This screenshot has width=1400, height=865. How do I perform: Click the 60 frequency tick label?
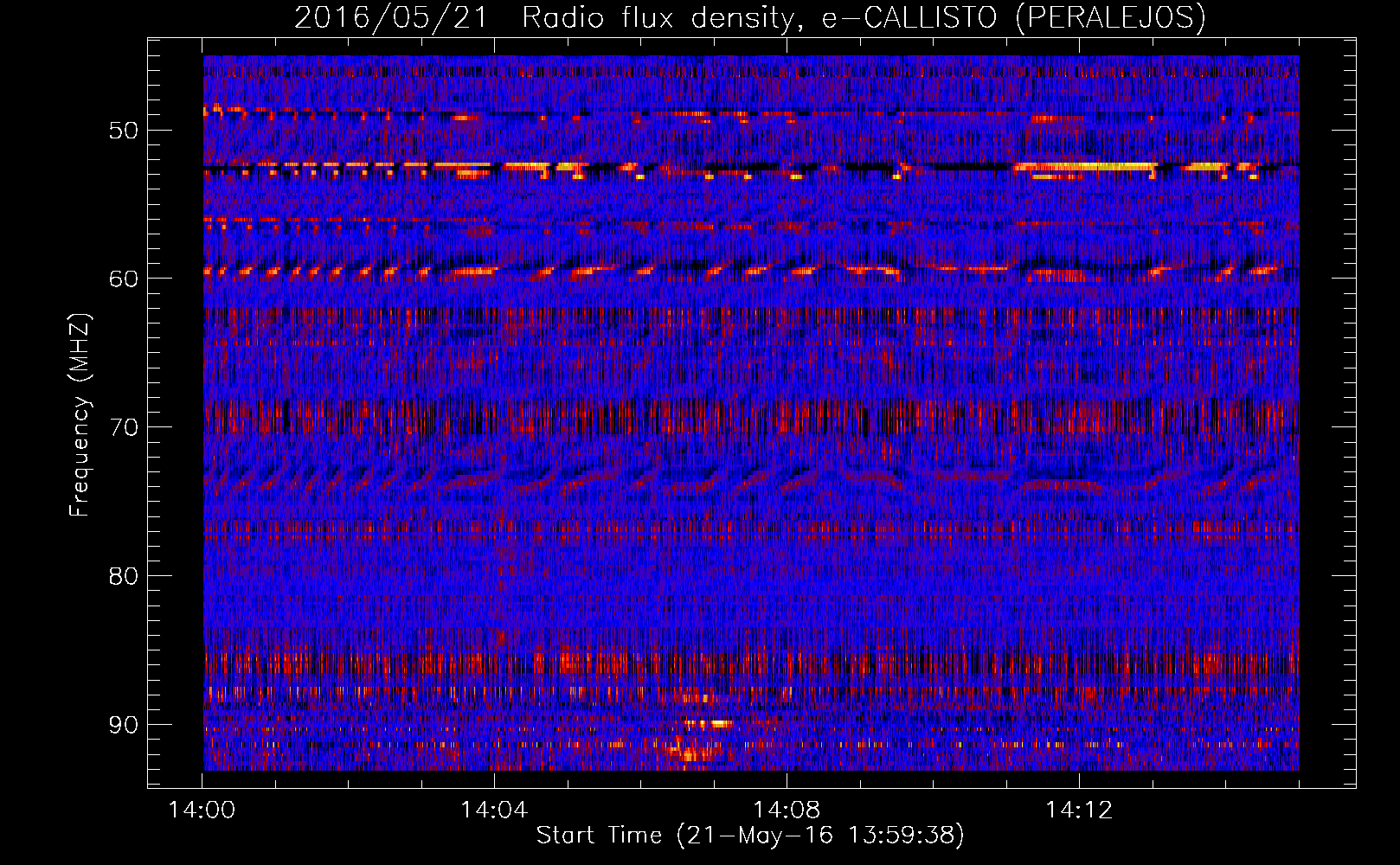click(x=123, y=279)
